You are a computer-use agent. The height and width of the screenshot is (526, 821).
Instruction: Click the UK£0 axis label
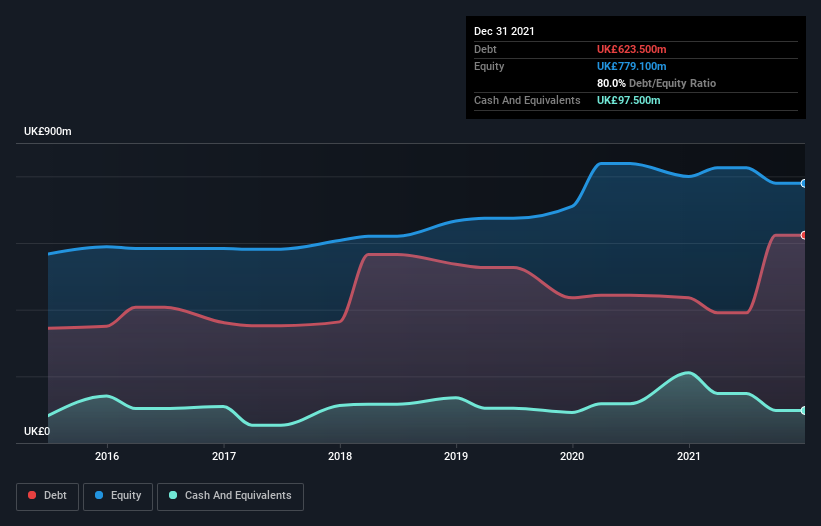click(37, 431)
